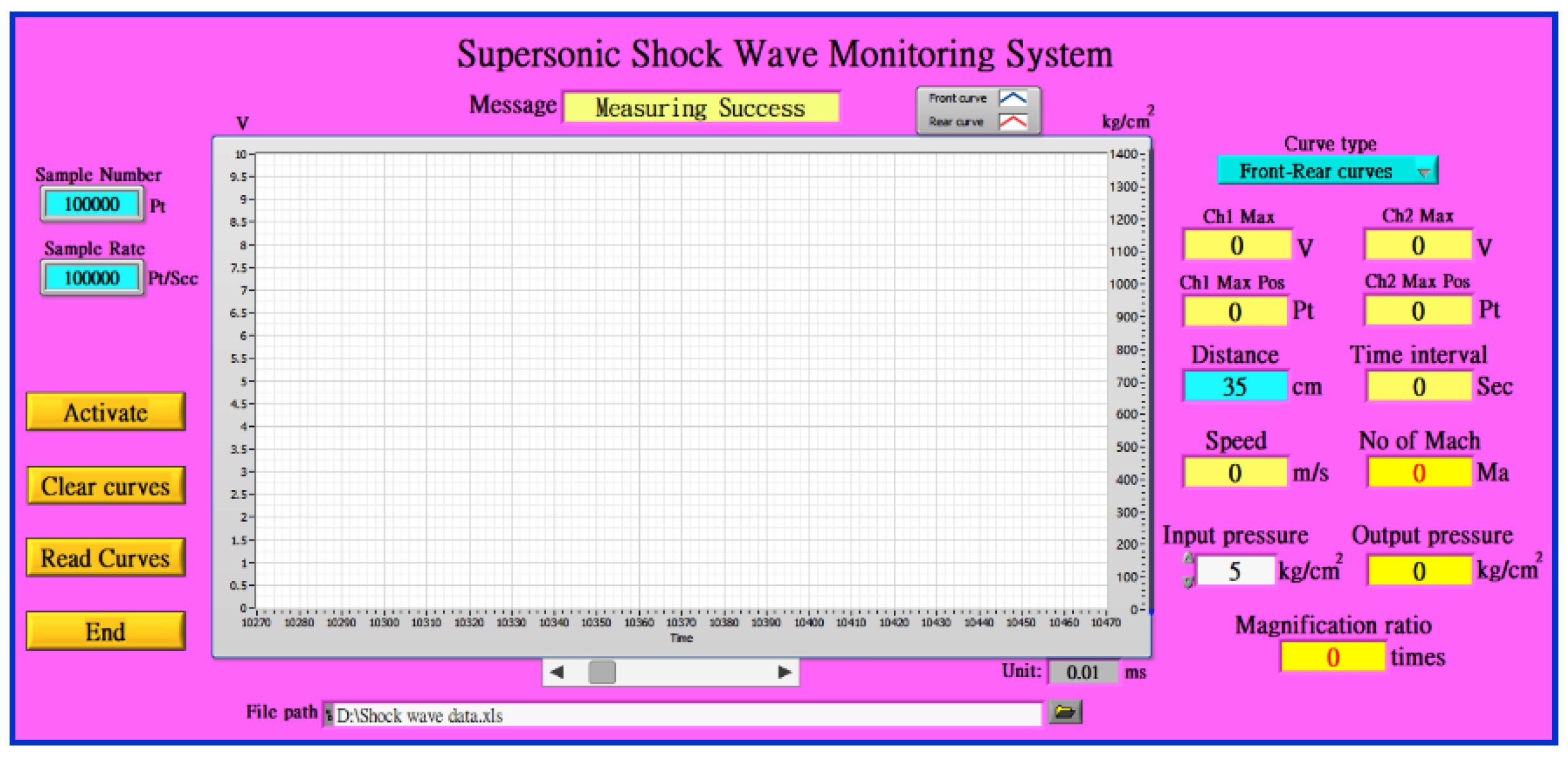Click the folder browse icon beside File path
Viewport: 1568px width, 757px height.
click(1064, 712)
